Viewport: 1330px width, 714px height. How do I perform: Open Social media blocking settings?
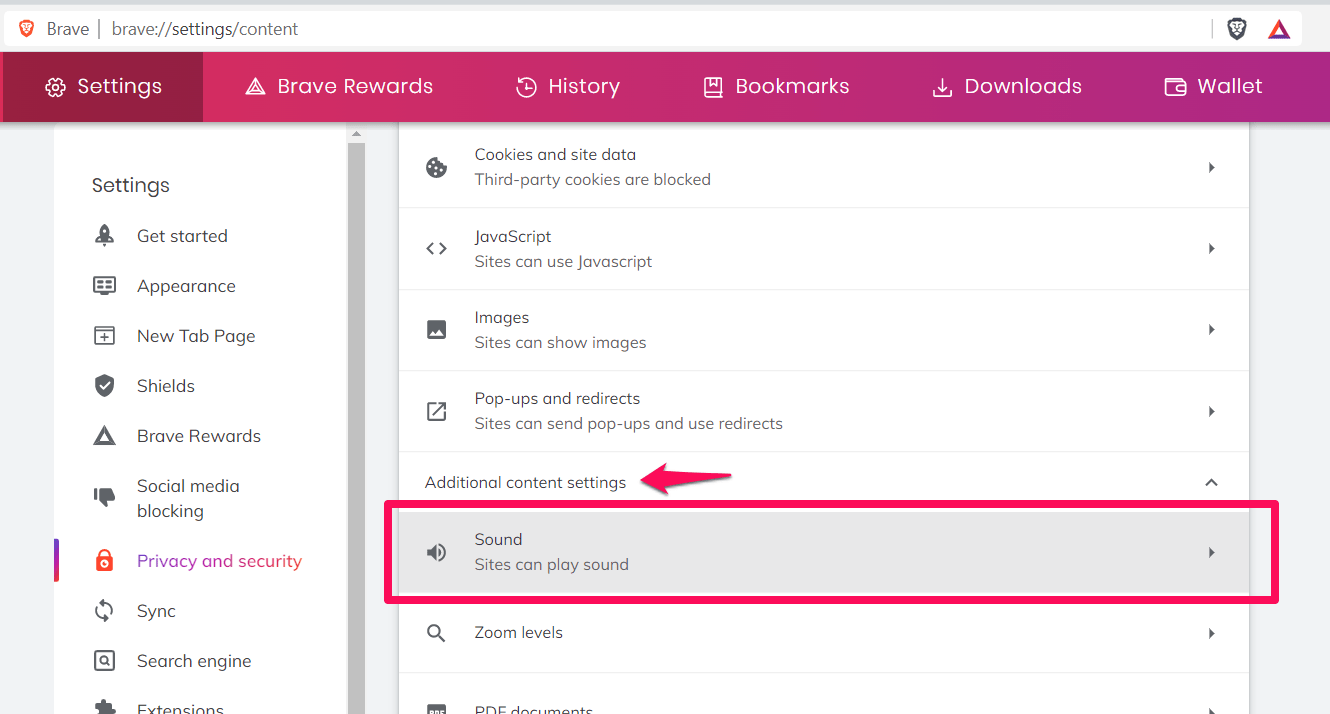click(188, 498)
